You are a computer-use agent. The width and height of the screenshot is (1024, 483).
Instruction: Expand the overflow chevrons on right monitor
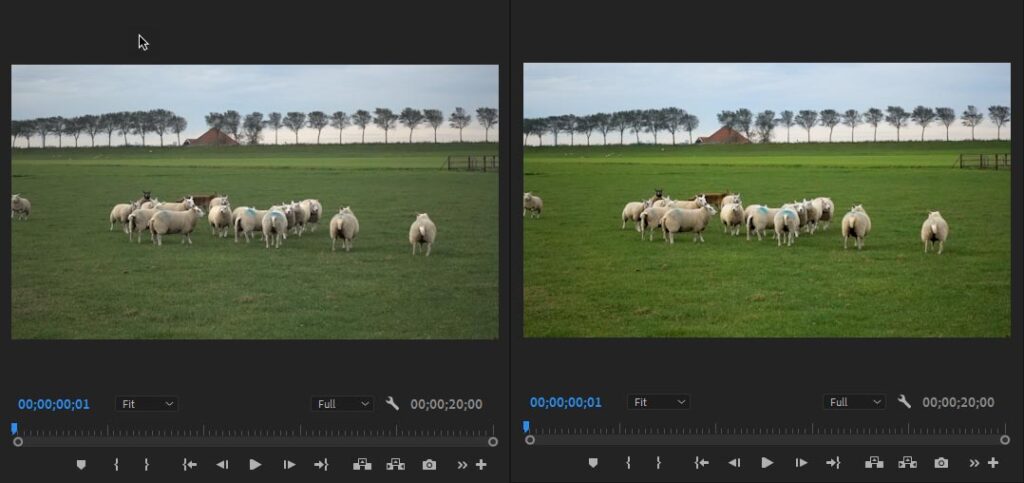point(974,463)
